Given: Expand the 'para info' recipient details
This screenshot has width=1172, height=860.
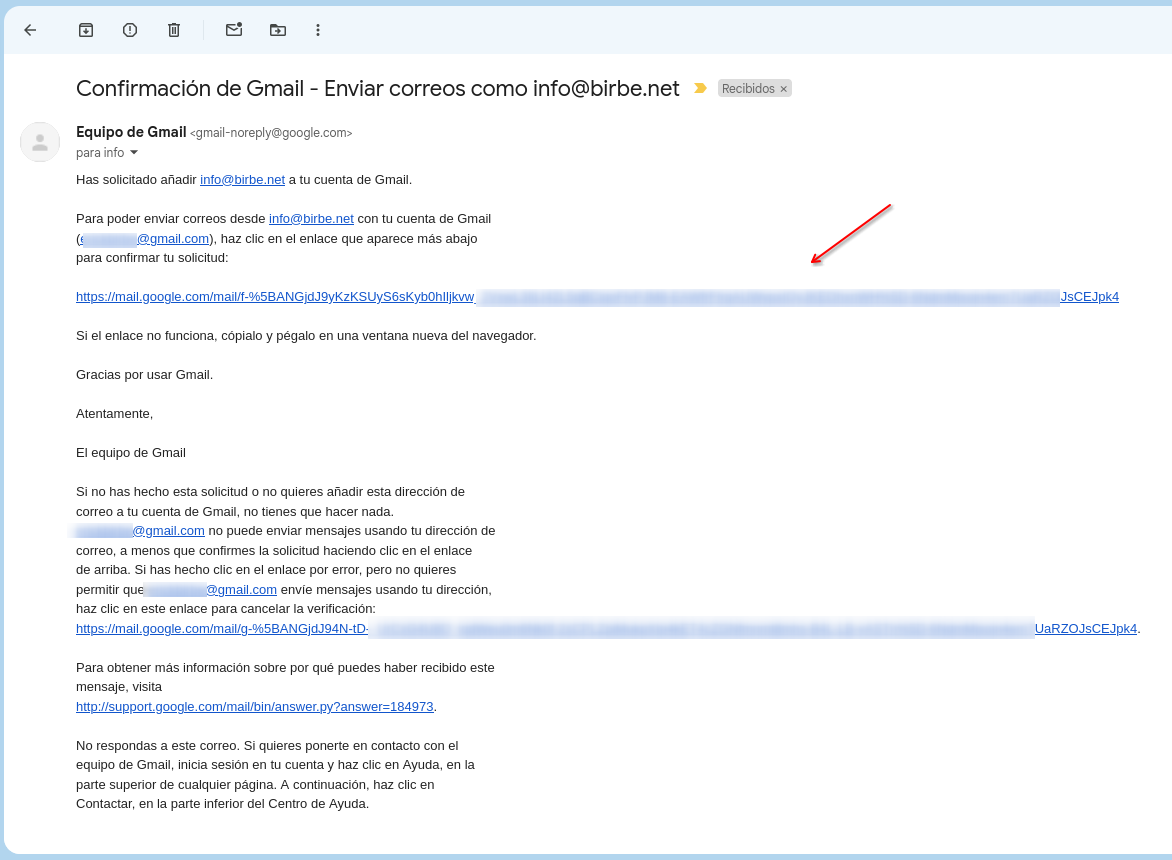Looking at the screenshot, I should coord(135,152).
